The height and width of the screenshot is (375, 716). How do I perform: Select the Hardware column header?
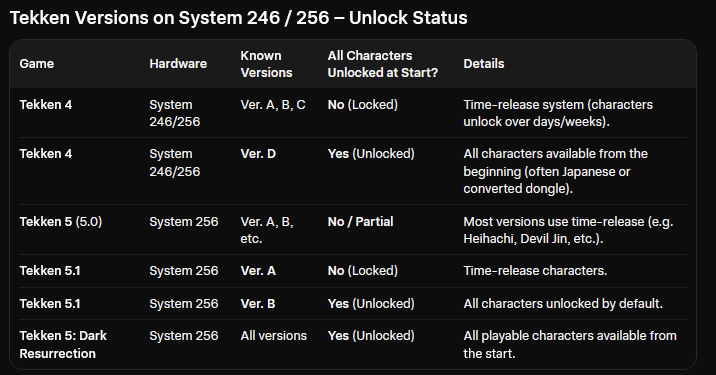(178, 63)
